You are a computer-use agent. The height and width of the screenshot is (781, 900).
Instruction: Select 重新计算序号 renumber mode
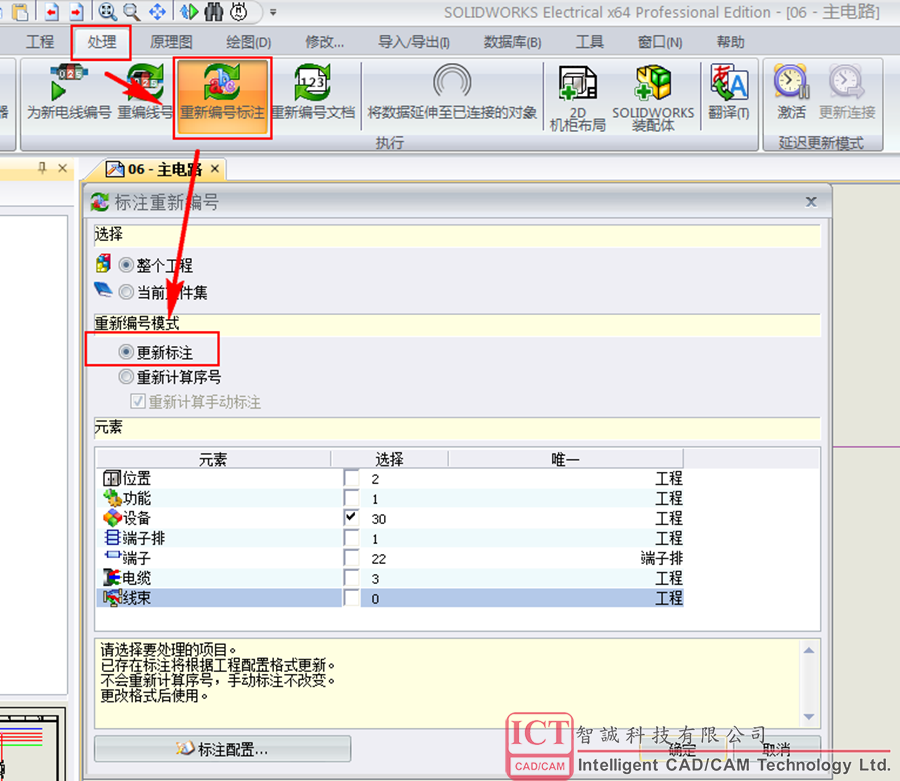pyautogui.click(x=126, y=377)
